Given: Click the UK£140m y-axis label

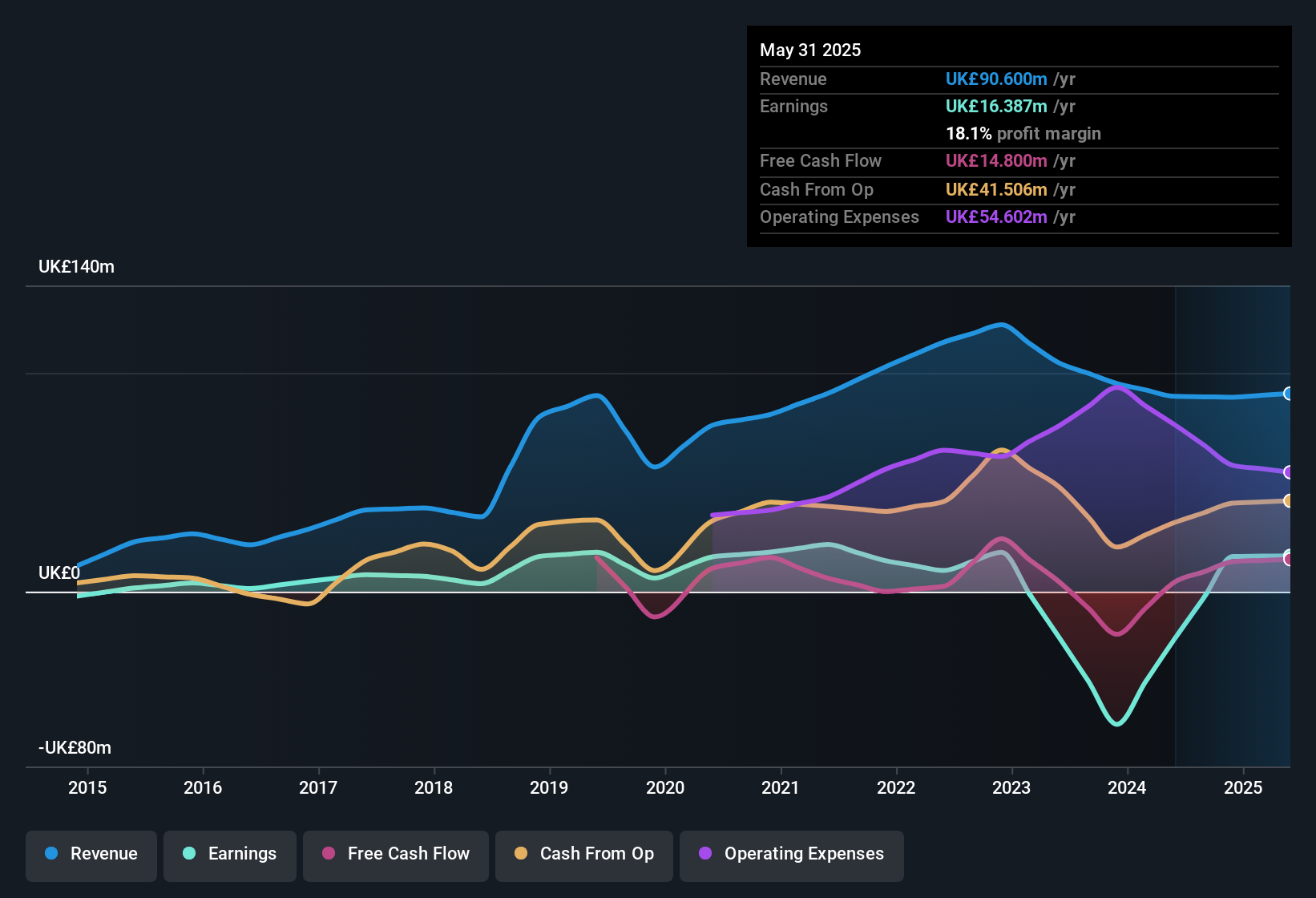Looking at the screenshot, I should click(x=77, y=267).
